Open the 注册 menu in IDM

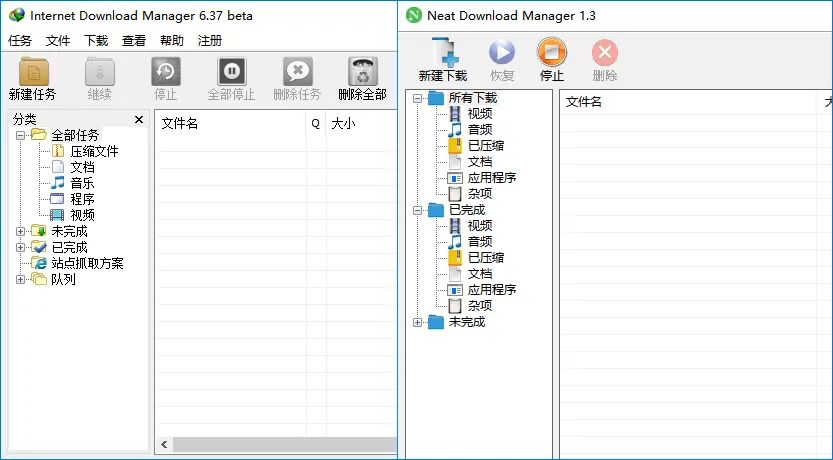(210, 41)
